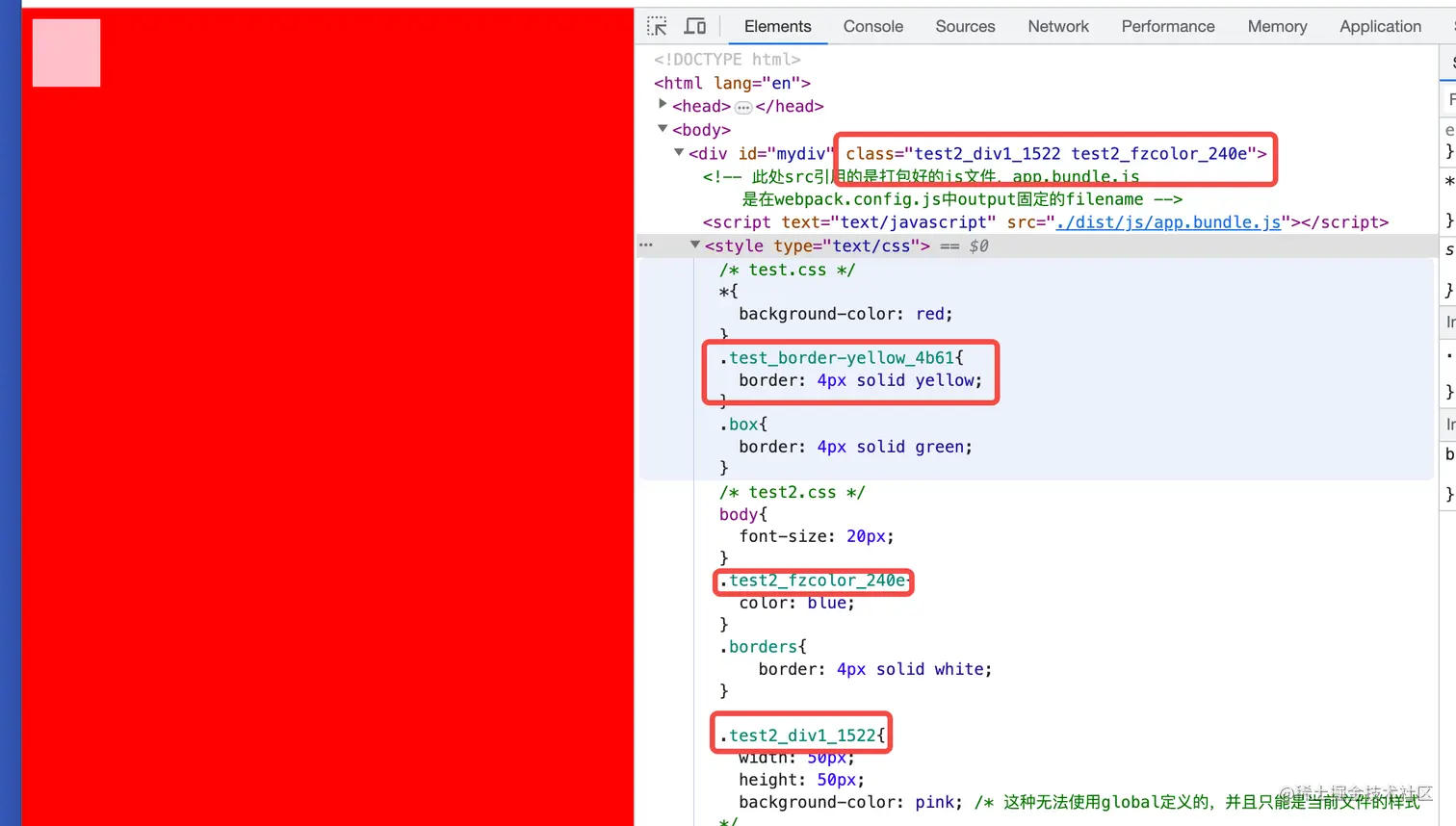Viewport: 1456px width, 826px height.
Task: Follow the ./dist/js/app.bundle.js link
Action: (x=1168, y=222)
